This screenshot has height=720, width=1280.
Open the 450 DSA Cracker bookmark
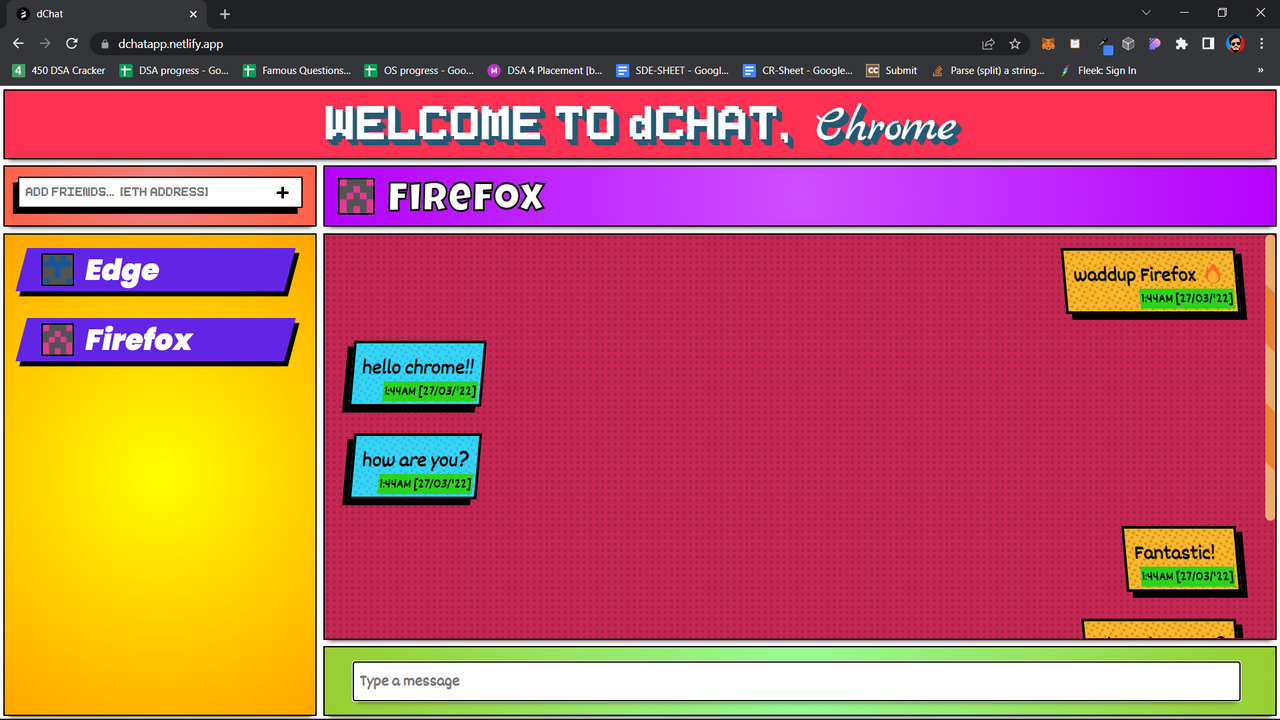(59, 71)
